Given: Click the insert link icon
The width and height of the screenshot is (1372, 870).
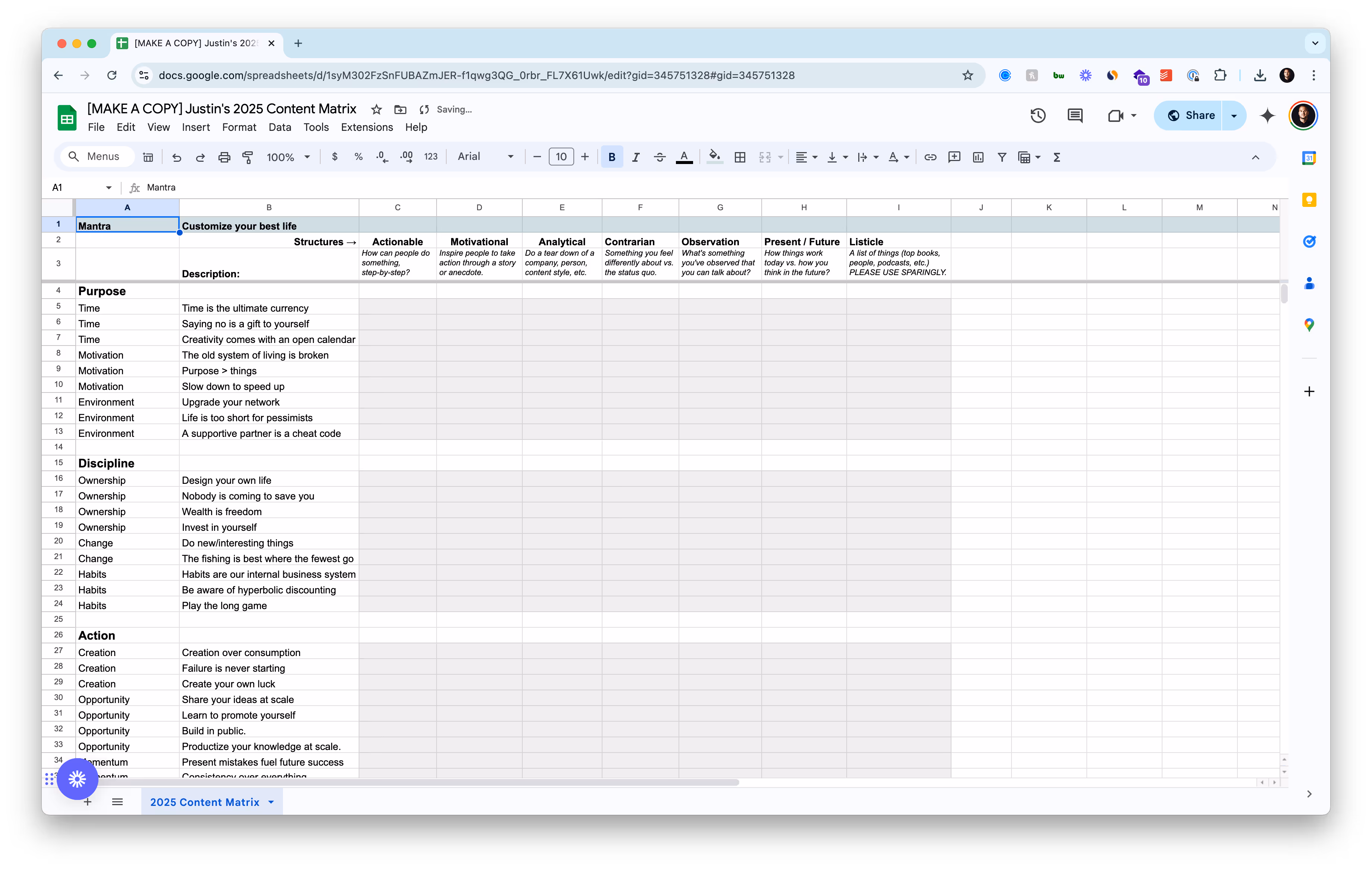Looking at the screenshot, I should click(x=930, y=157).
